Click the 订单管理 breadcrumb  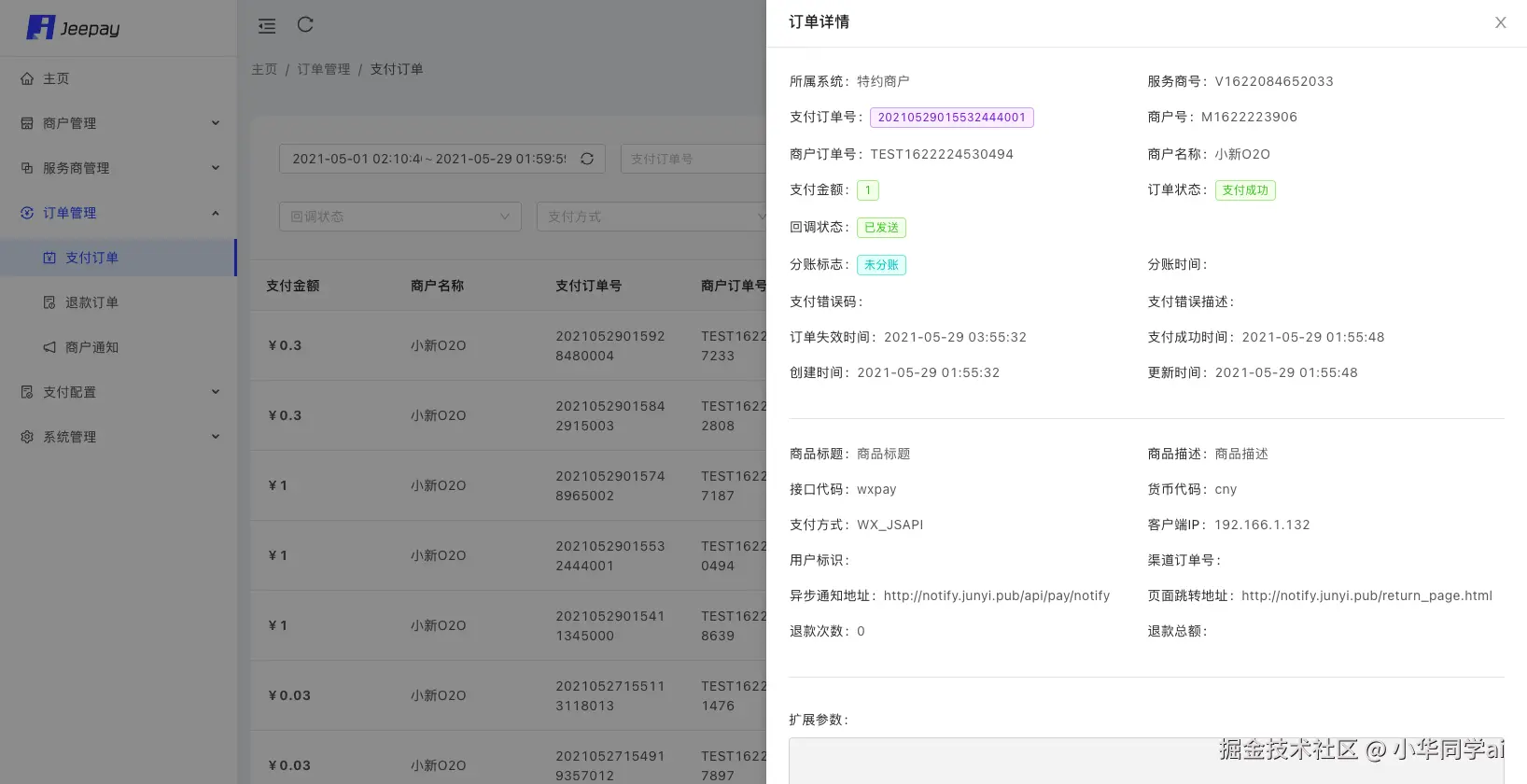coord(324,69)
